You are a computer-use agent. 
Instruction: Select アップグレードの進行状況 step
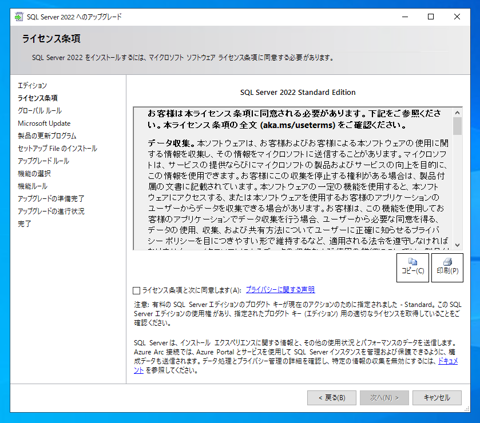[x=51, y=211]
